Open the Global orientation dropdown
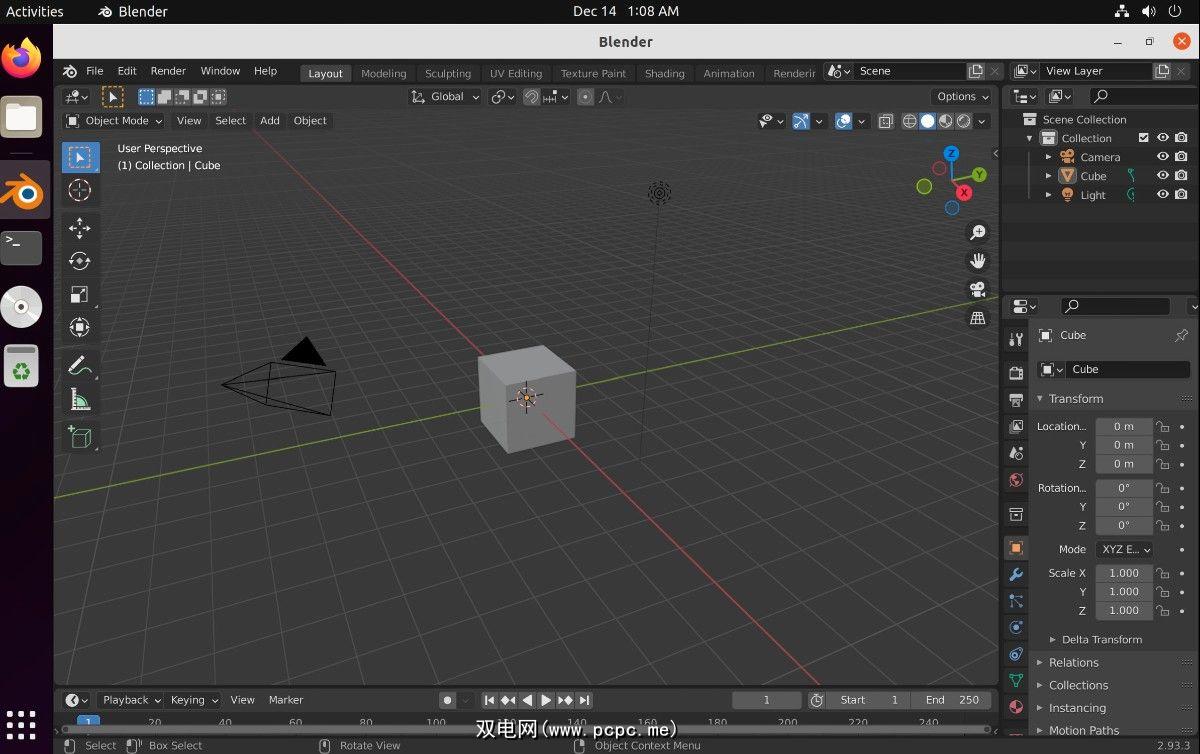Image resolution: width=1200 pixels, height=754 pixels. pyautogui.click(x=446, y=97)
